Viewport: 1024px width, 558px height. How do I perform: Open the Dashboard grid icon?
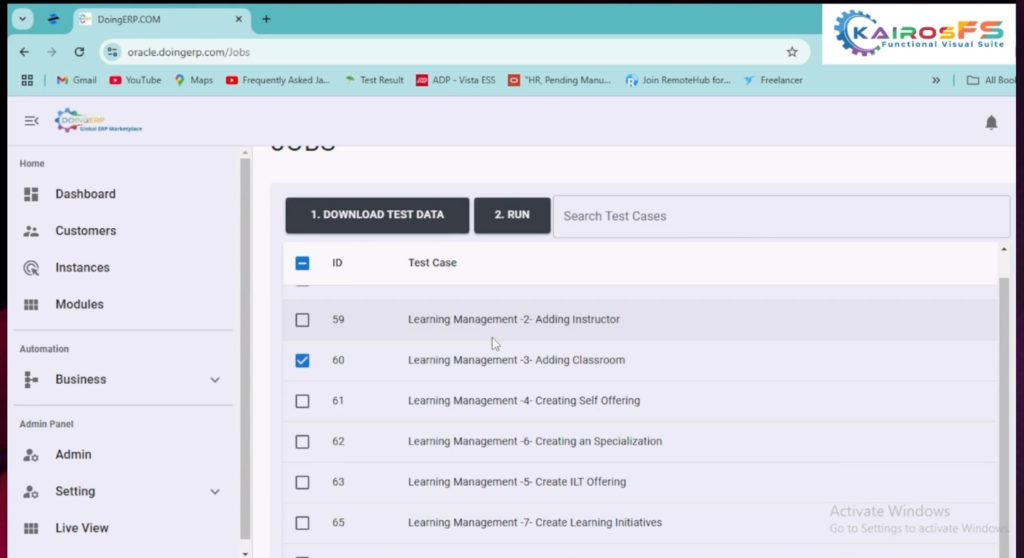pos(31,194)
